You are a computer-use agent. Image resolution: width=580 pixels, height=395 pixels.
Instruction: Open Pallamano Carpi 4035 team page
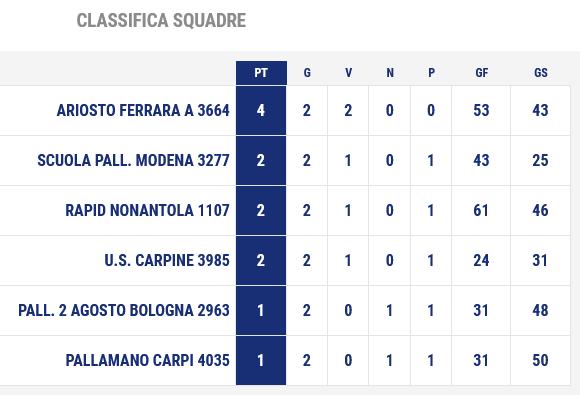click(x=147, y=360)
